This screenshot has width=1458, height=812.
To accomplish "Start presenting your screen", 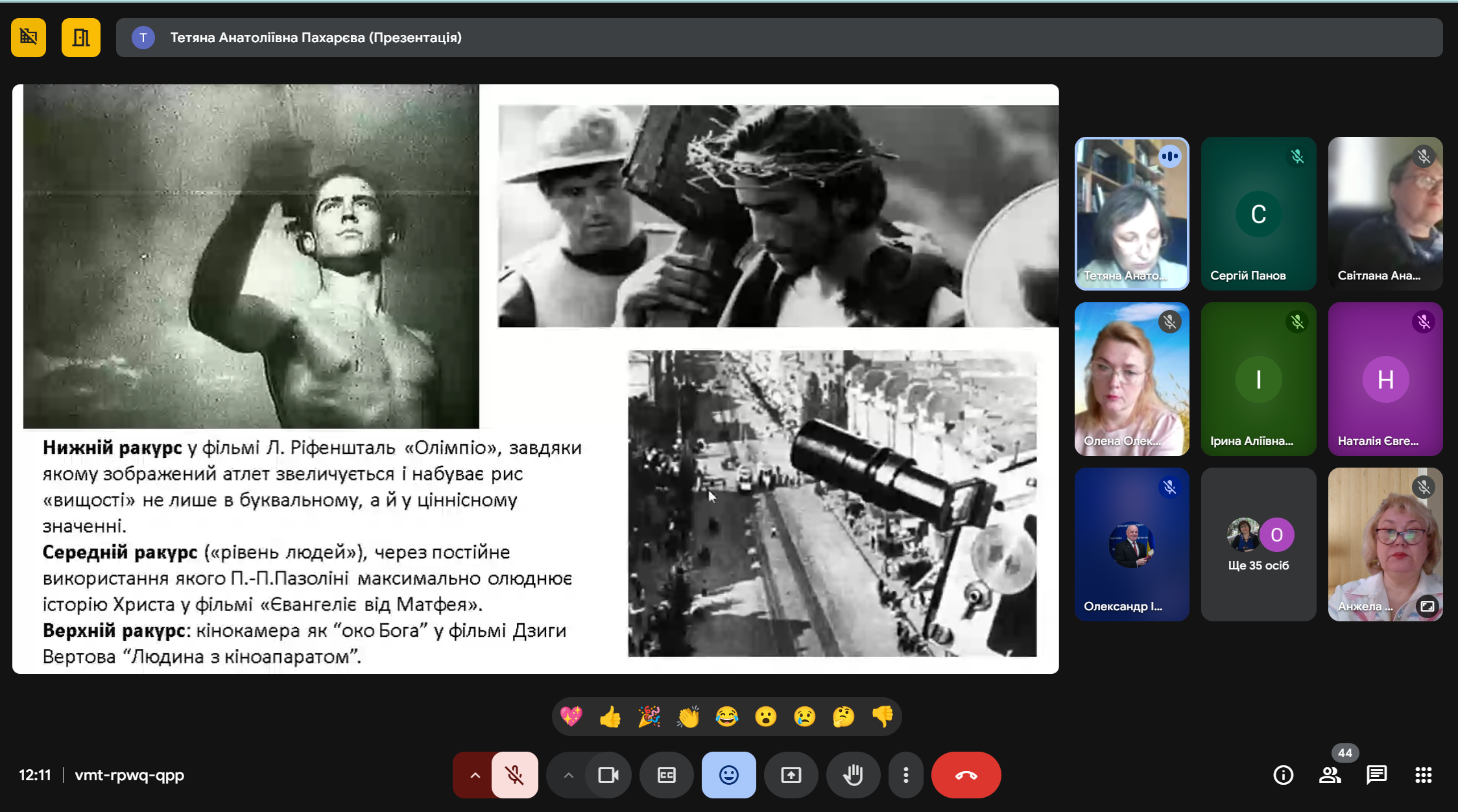I will (x=791, y=775).
